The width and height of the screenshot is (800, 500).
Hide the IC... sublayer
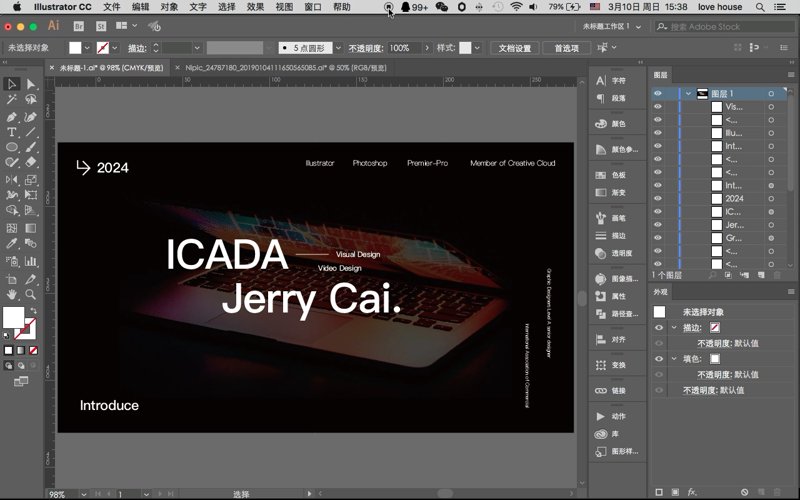[658, 211]
